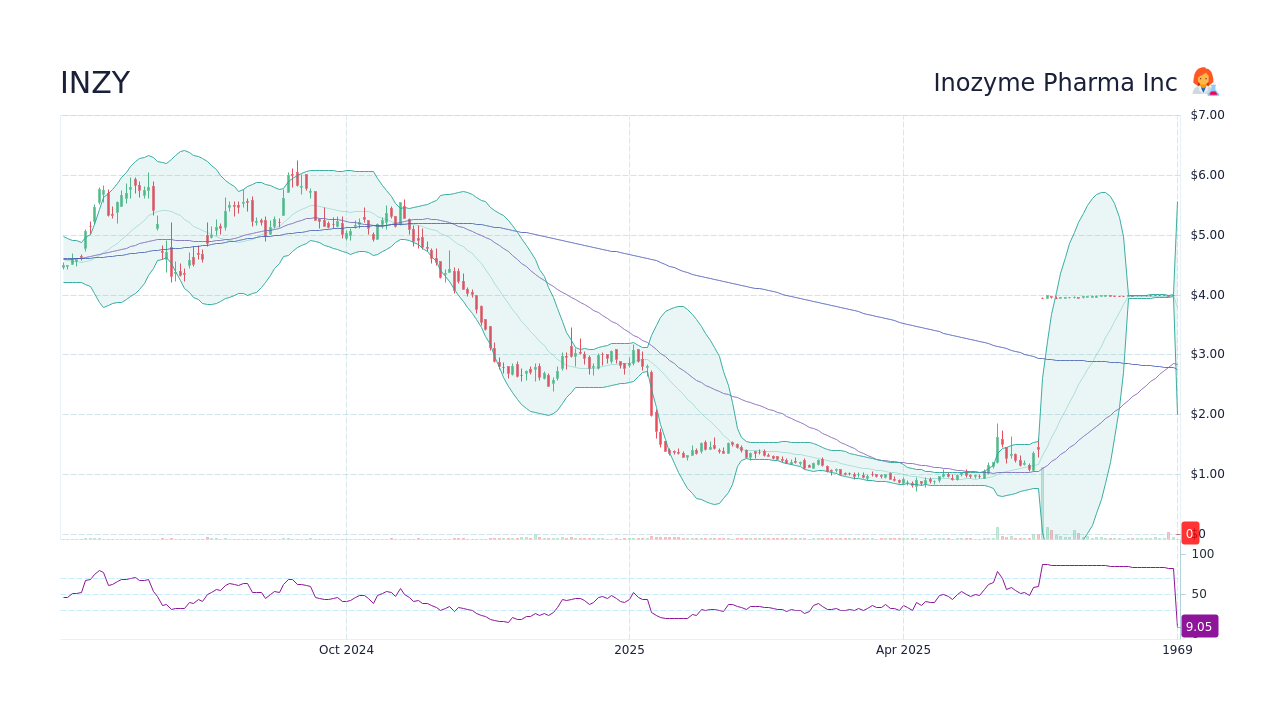Viewport: 1280px width, 720px height.
Task: Select the Apr 2025 date axis label
Action: click(904, 649)
